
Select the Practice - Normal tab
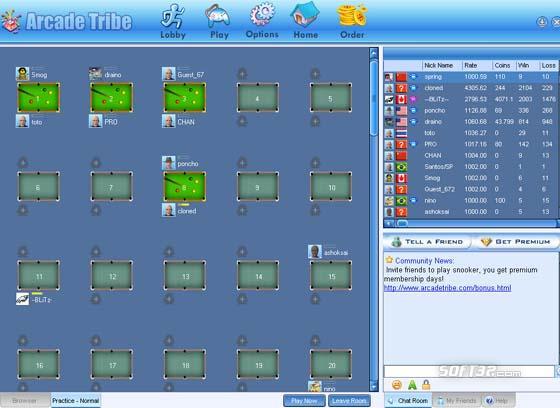pyautogui.click(x=75, y=400)
